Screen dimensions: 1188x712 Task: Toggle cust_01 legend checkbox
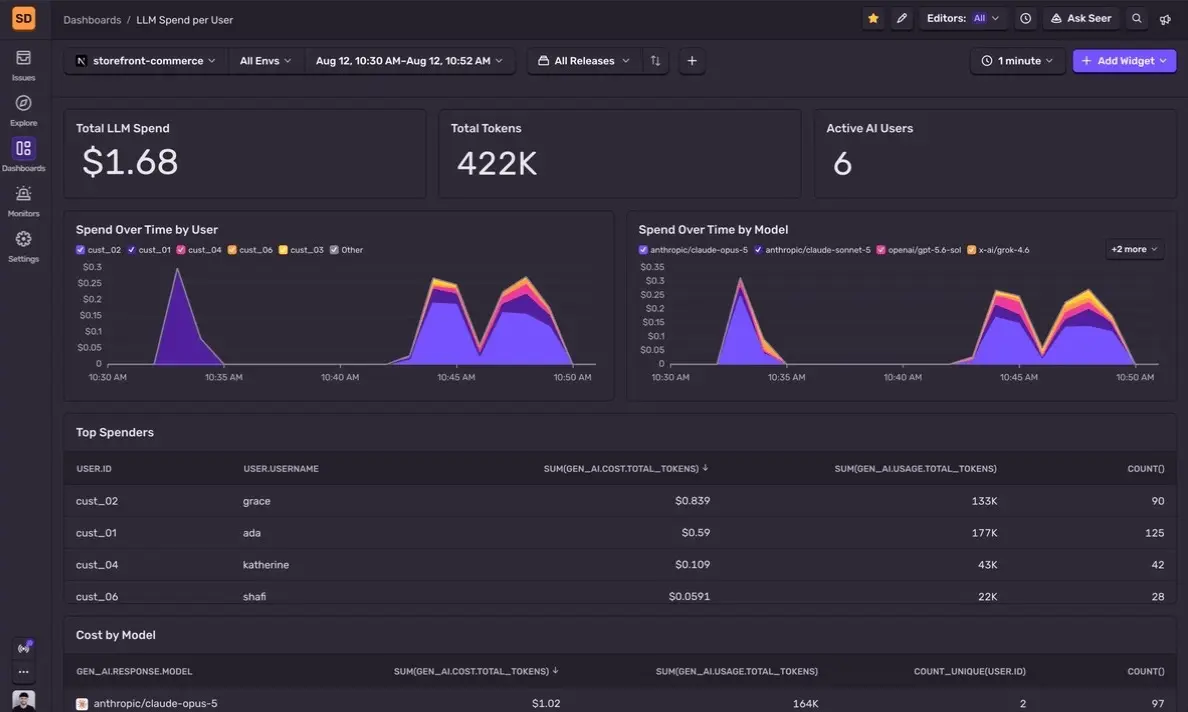point(131,250)
